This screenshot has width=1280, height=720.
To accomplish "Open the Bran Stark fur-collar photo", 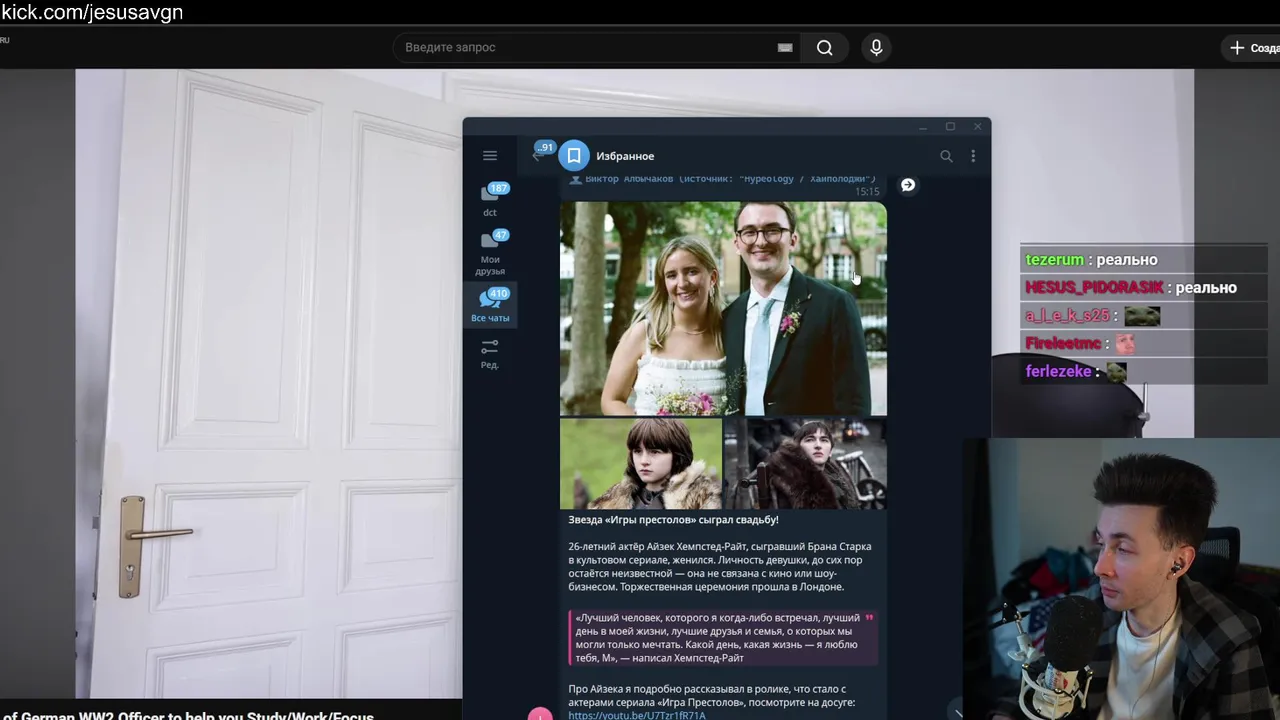I will point(641,464).
